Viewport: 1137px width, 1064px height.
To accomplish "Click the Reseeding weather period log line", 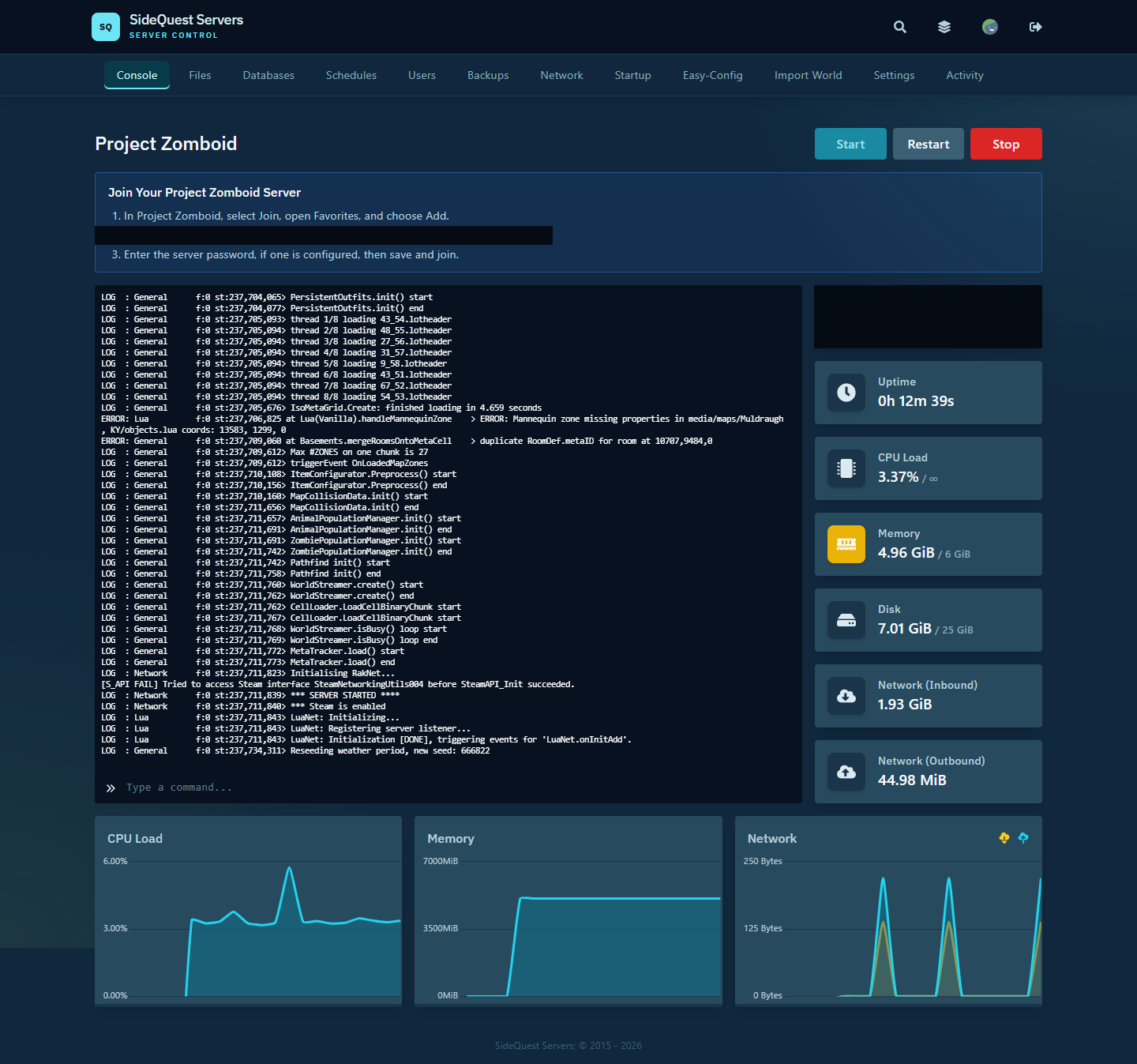I will click(295, 750).
